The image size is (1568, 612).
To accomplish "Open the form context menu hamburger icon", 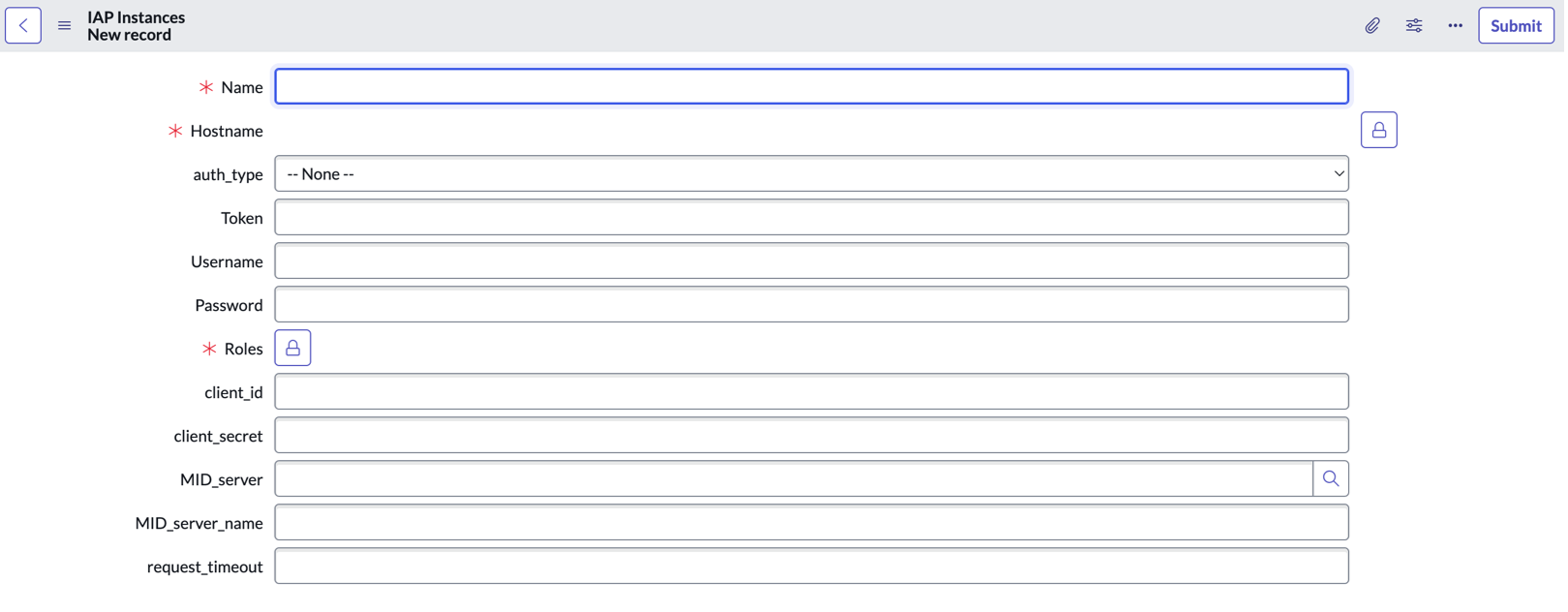I will coord(65,26).
